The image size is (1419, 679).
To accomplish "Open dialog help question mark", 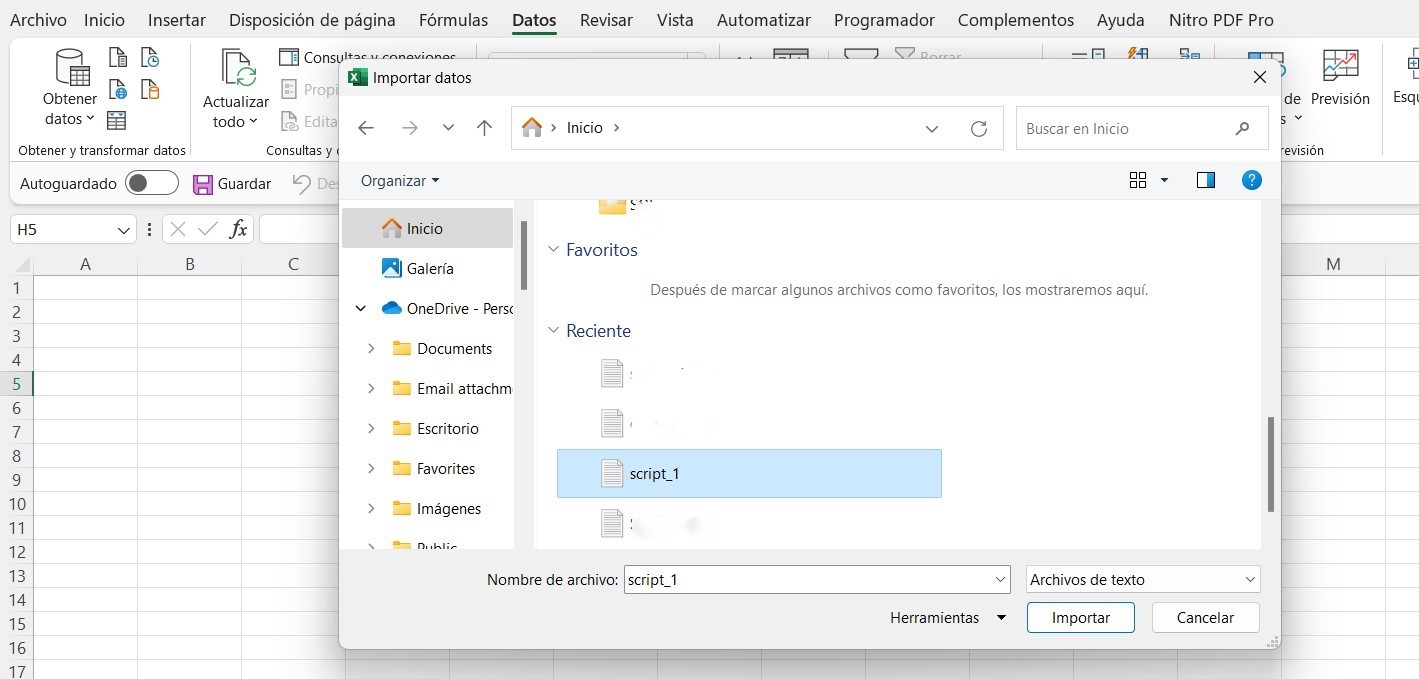I will point(1251,180).
